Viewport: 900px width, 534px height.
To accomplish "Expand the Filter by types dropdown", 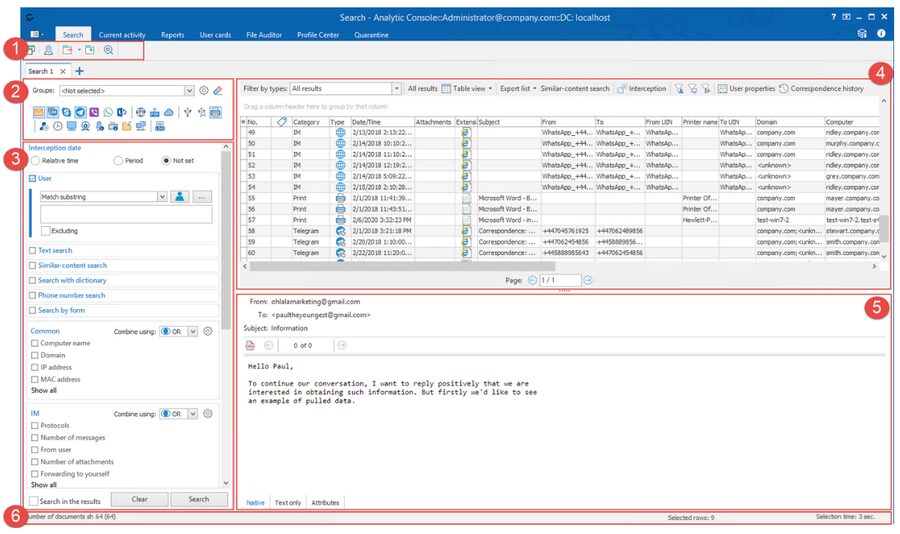I will tap(396, 88).
